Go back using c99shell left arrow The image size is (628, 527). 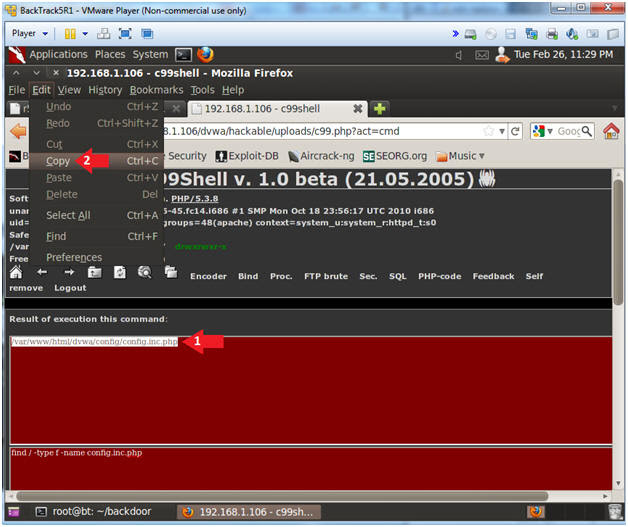pyautogui.click(x=42, y=273)
